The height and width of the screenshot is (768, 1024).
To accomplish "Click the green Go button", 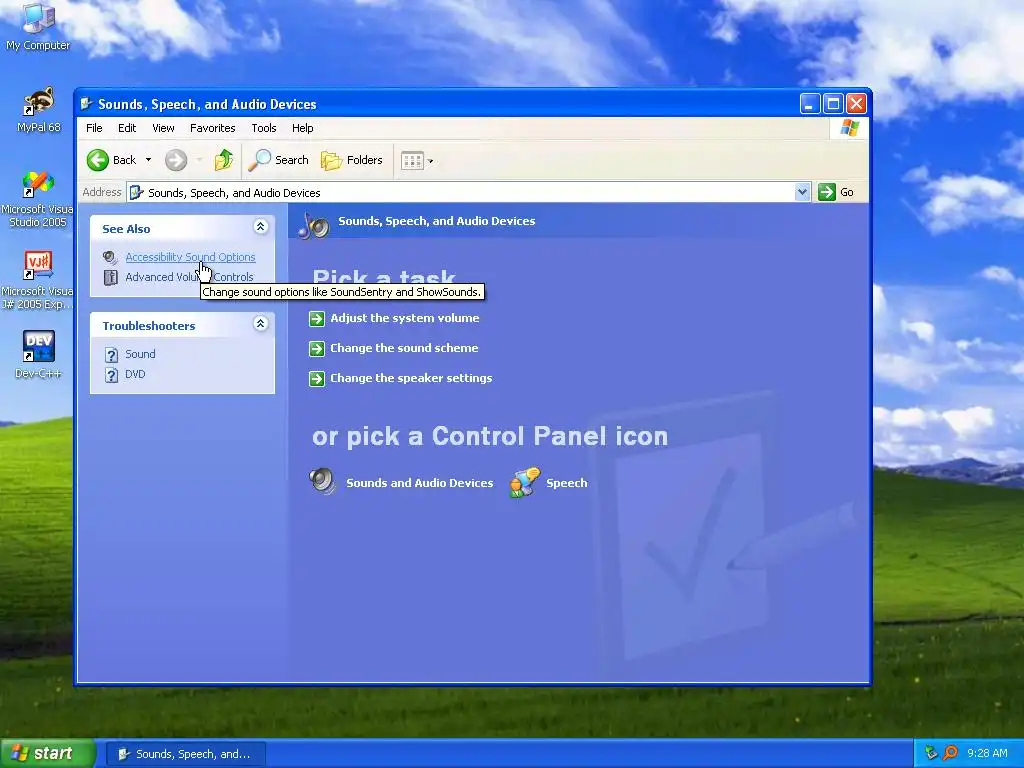I will click(x=836, y=192).
